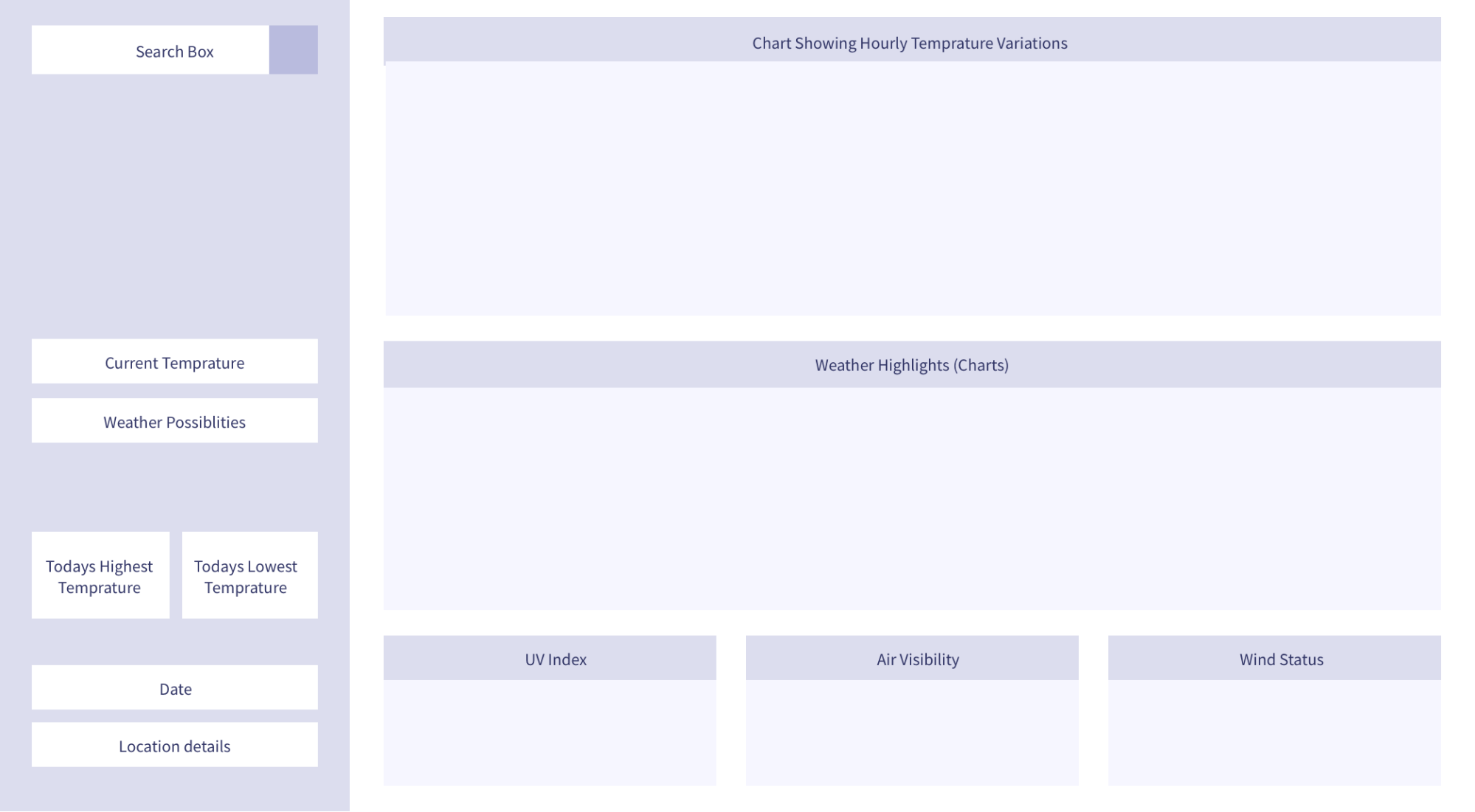Toggle Current Temperature display on
This screenshot has height=812, width=1475.
[x=174, y=362]
